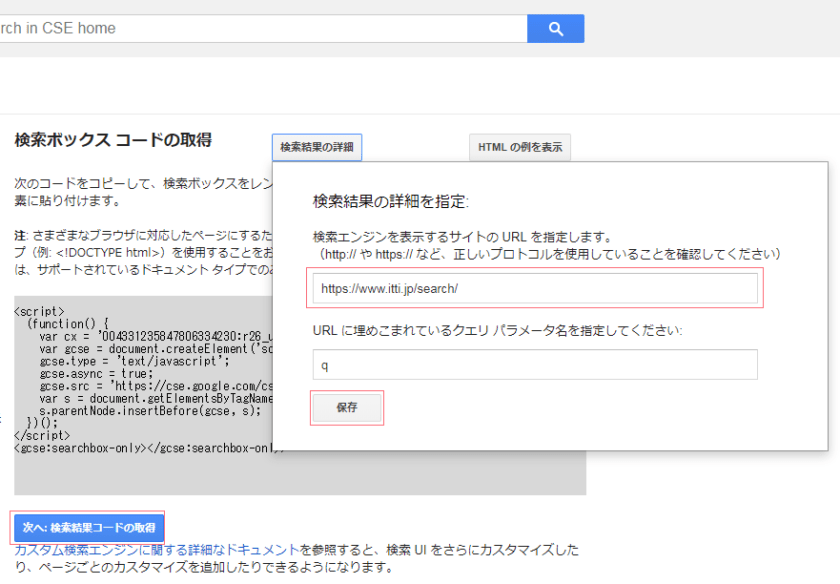Click the blue magnifying glass search button
This screenshot has height=584, width=840.
pos(556,28)
